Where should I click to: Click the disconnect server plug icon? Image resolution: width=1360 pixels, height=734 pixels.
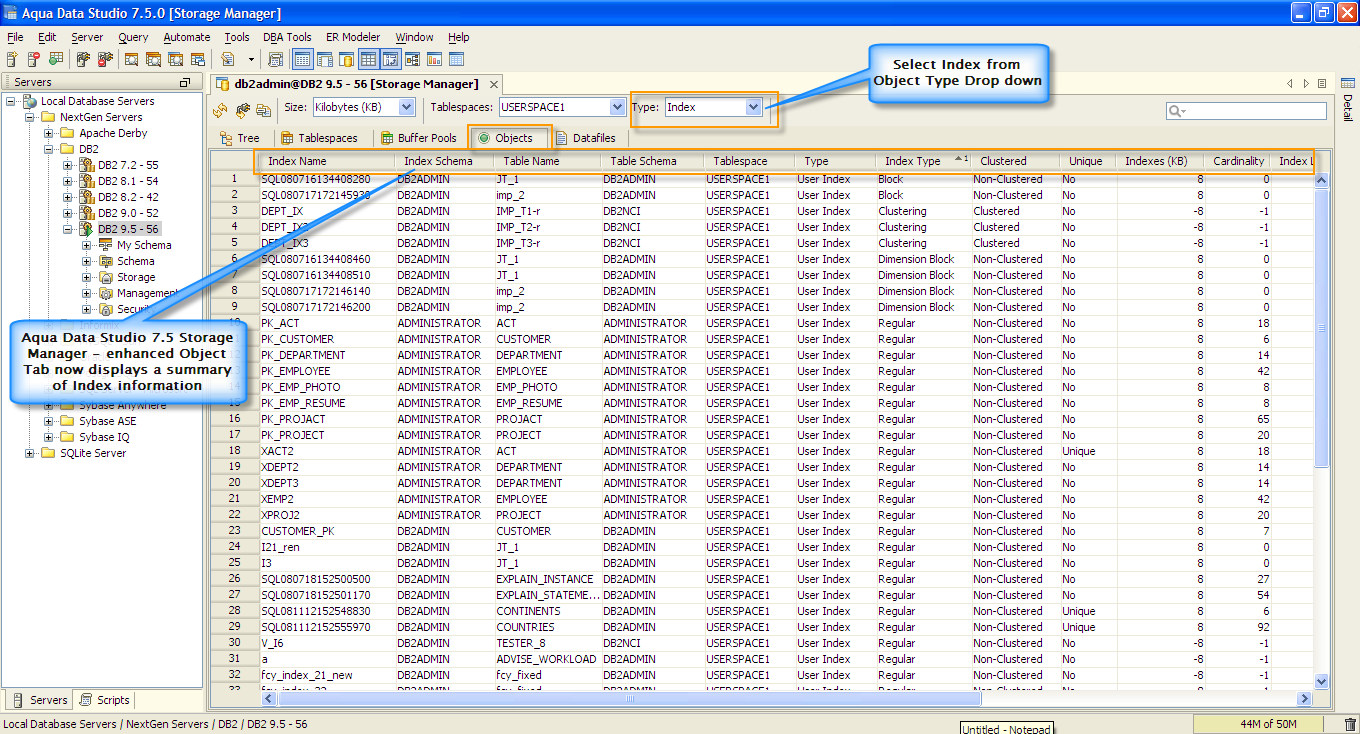(105, 59)
